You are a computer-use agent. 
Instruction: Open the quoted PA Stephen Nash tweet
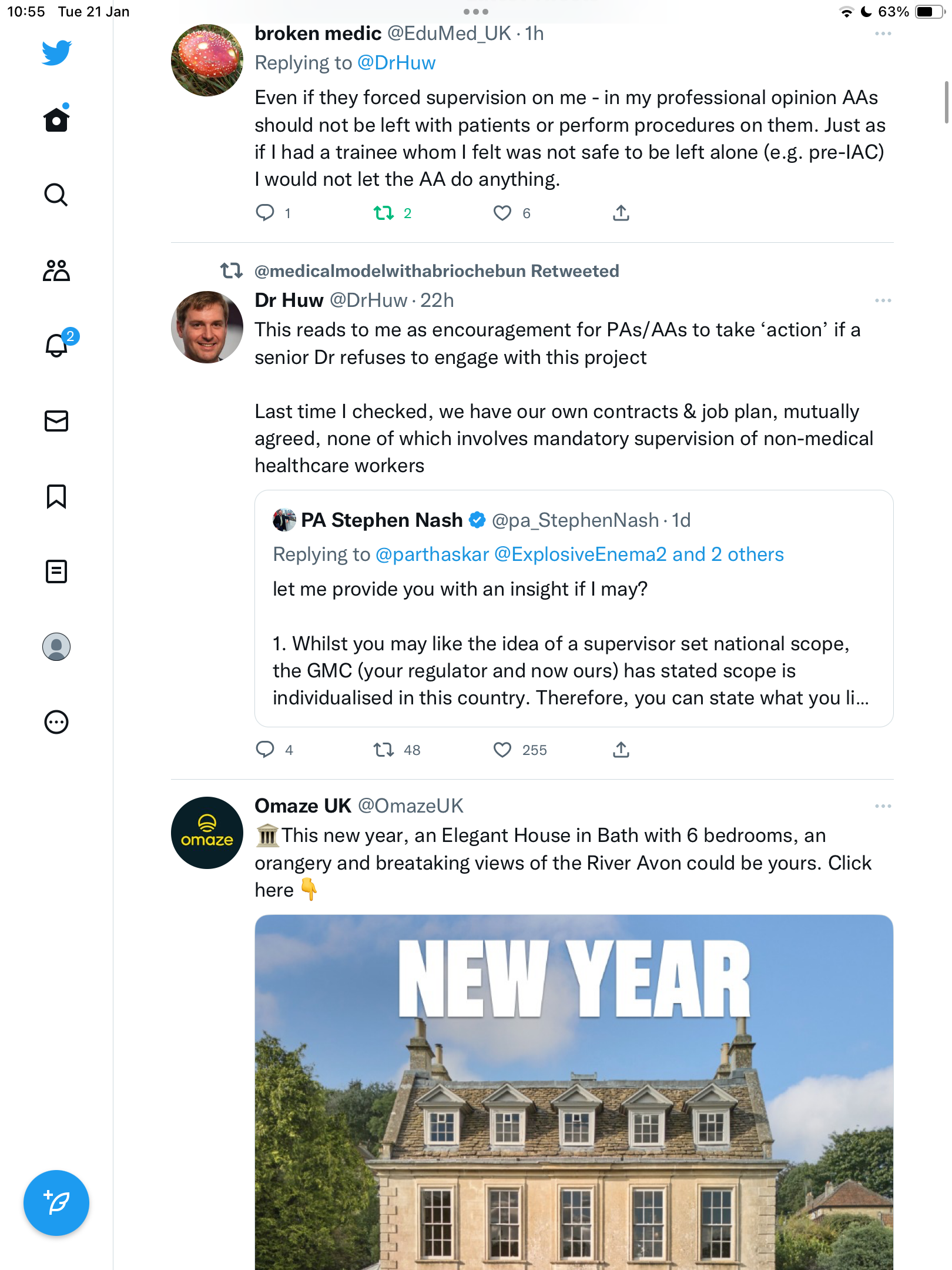574,609
